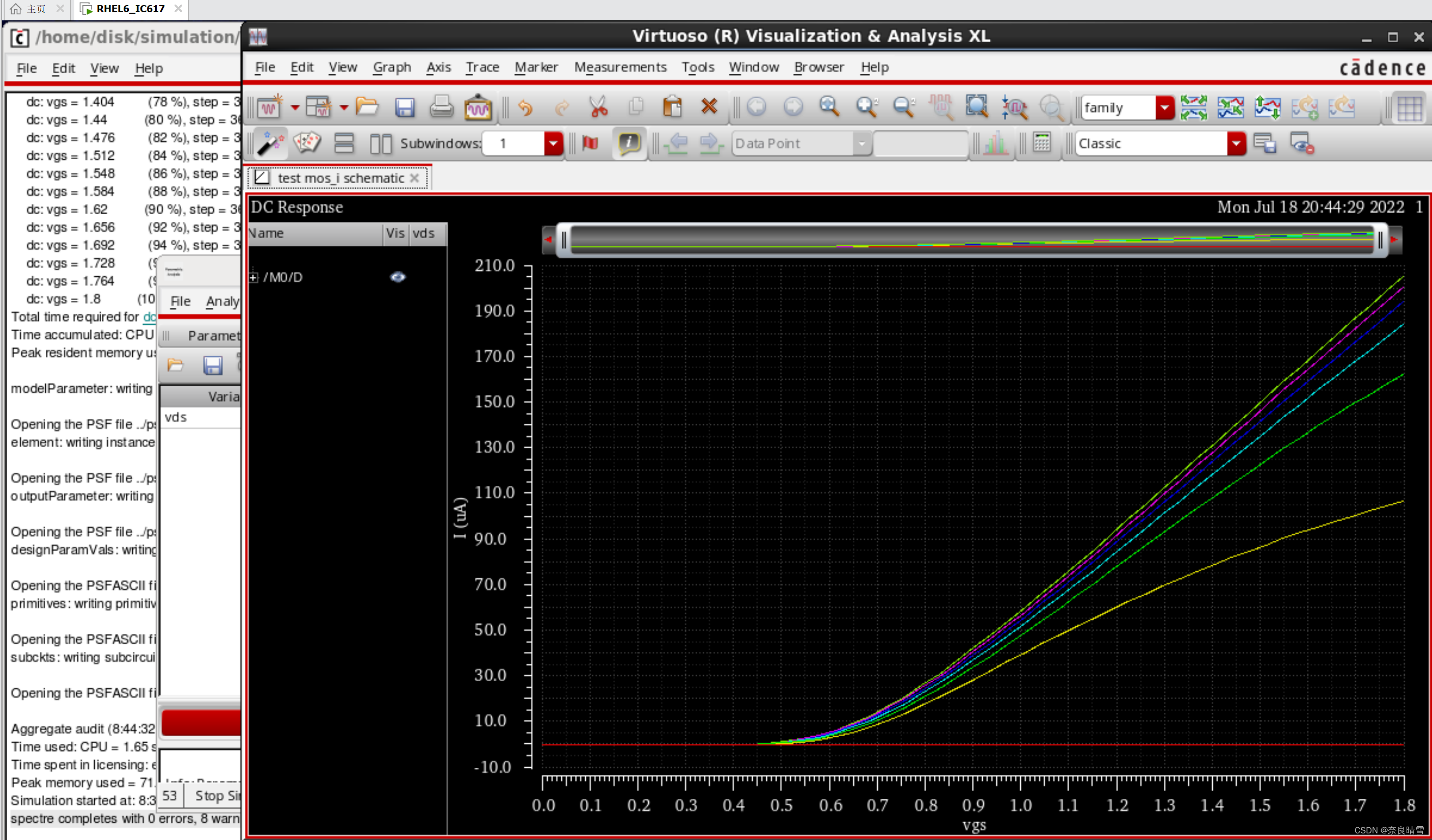Close the test mos_i schematic tab
Viewport: 1432px width, 840px height.
pos(415,179)
